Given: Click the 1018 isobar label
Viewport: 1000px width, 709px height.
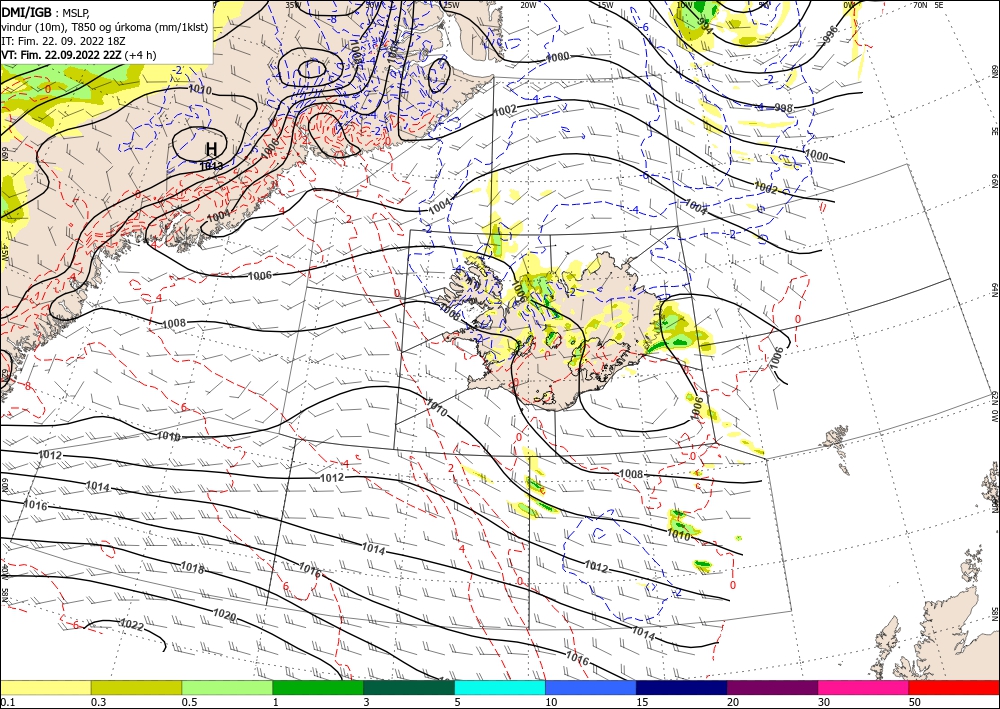Looking at the screenshot, I should tap(192, 567).
